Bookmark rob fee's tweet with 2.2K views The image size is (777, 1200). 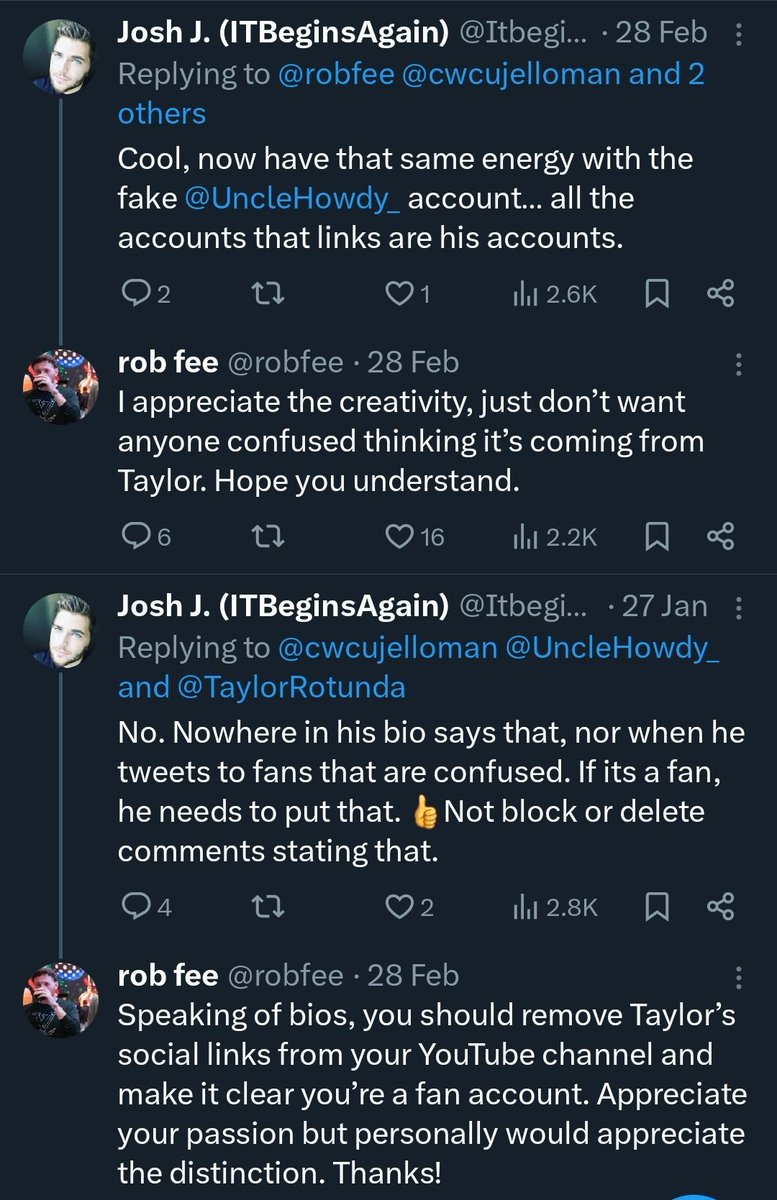(x=656, y=537)
